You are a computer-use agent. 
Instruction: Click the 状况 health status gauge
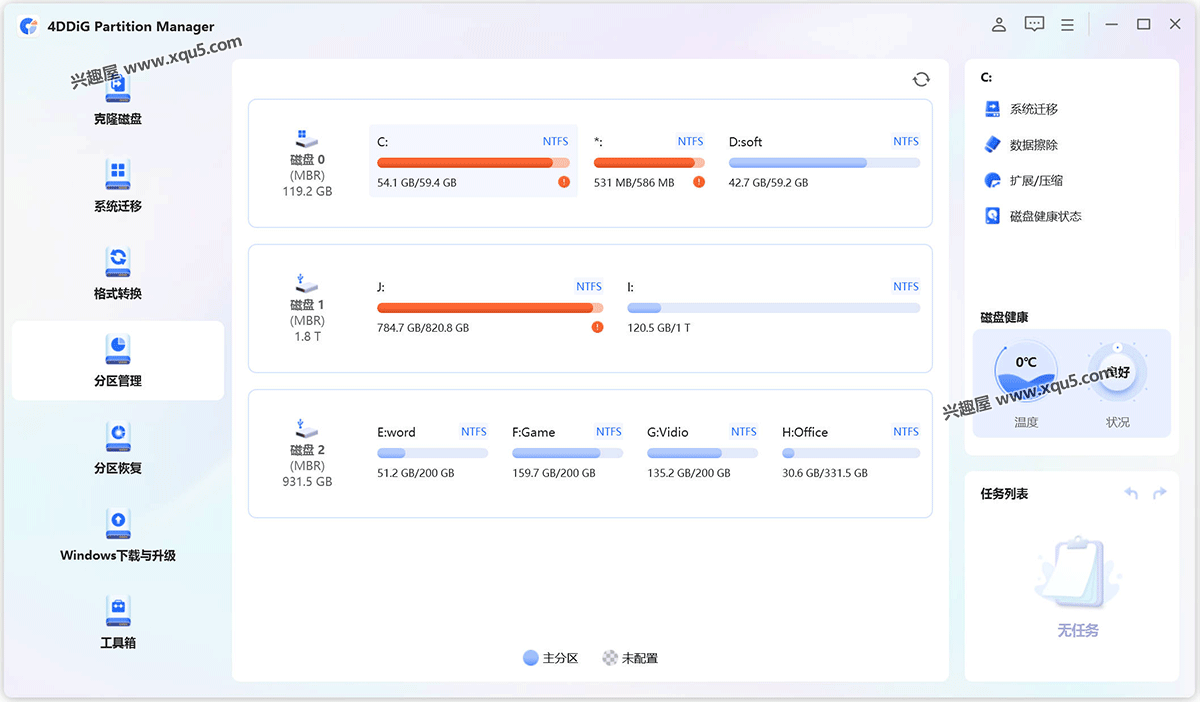pos(1118,372)
